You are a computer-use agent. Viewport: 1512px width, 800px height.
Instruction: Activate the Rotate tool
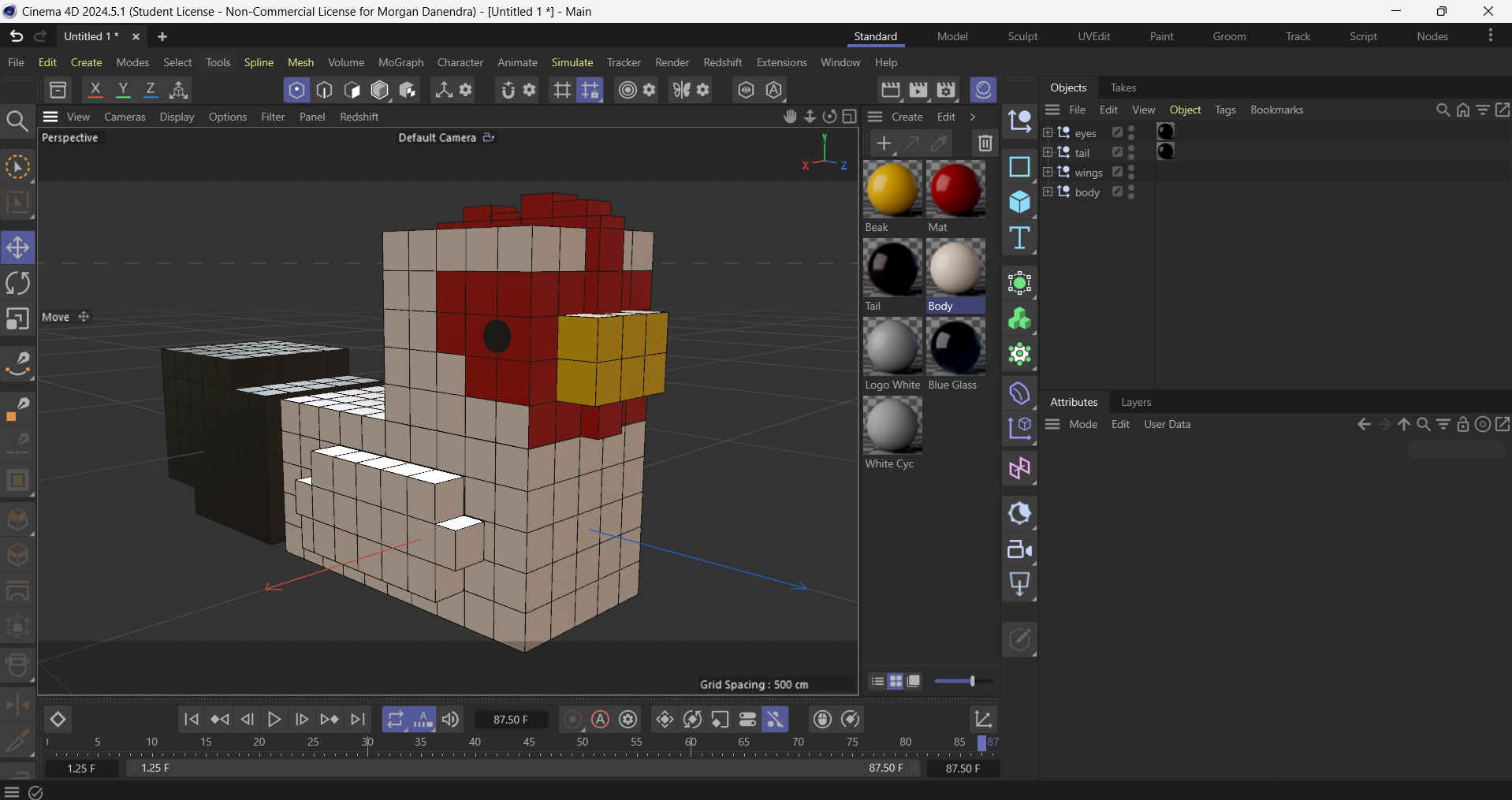[x=17, y=283]
